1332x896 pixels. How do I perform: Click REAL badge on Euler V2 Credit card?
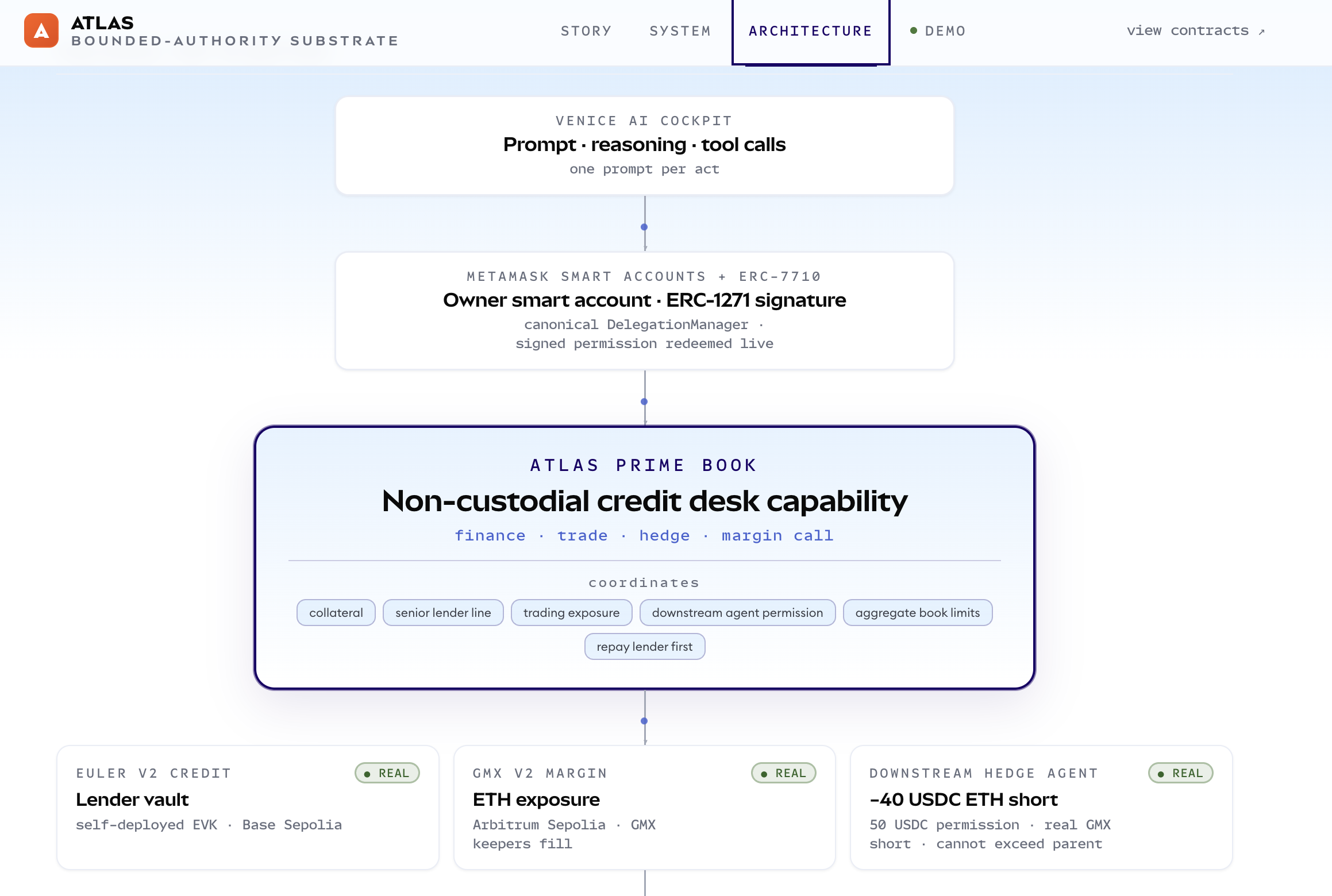click(387, 773)
